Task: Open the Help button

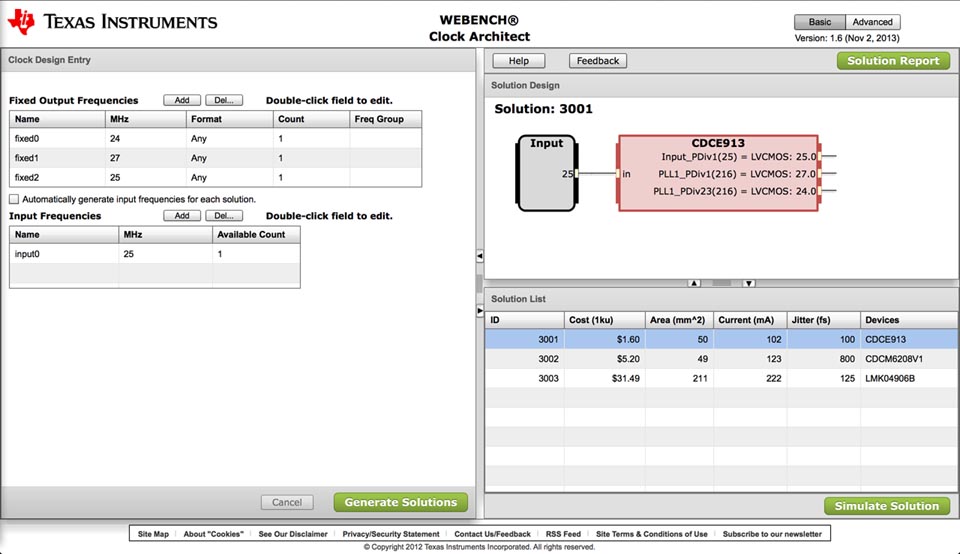Action: [x=519, y=61]
